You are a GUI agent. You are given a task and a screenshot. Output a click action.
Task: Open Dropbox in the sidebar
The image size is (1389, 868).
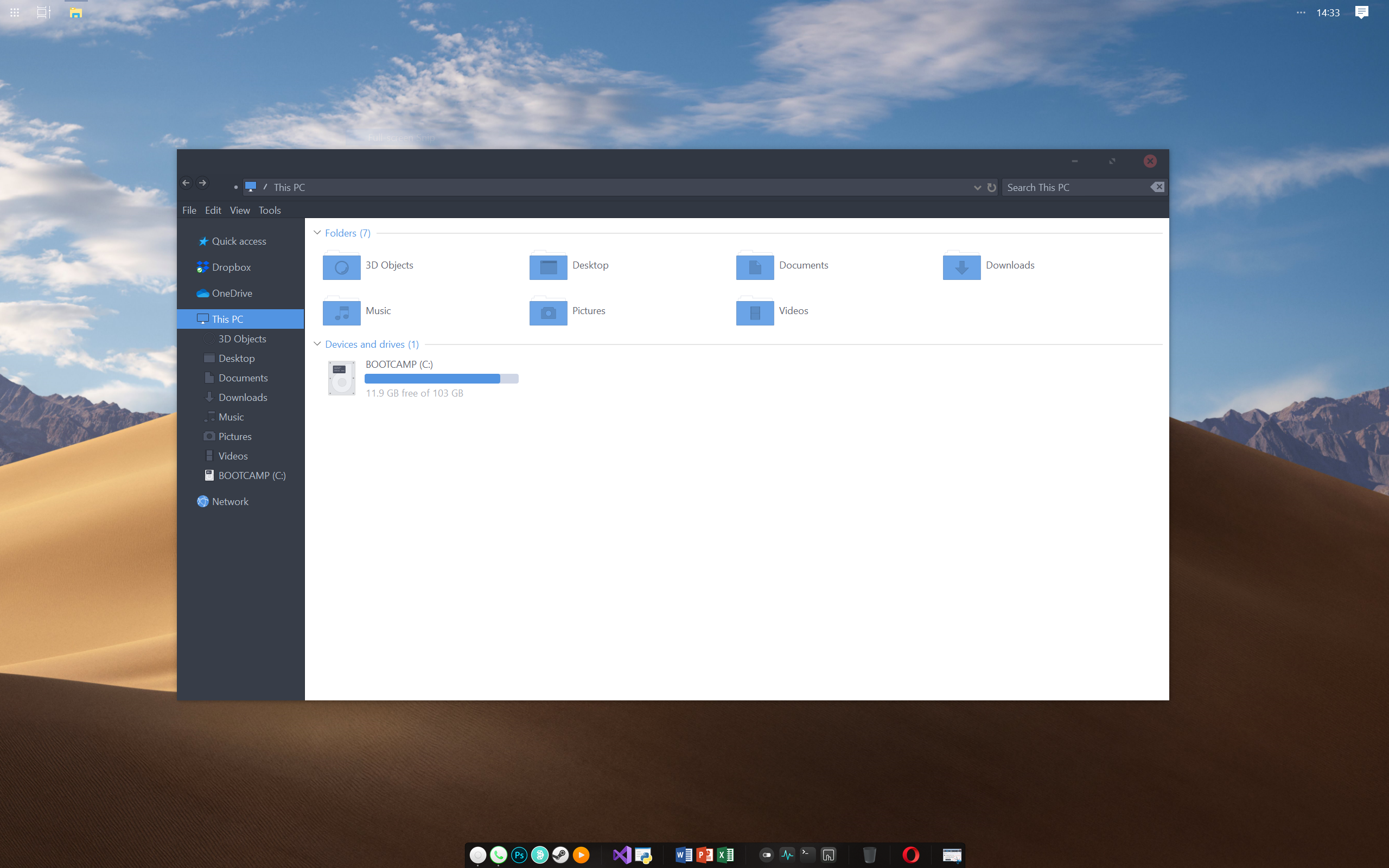point(231,267)
